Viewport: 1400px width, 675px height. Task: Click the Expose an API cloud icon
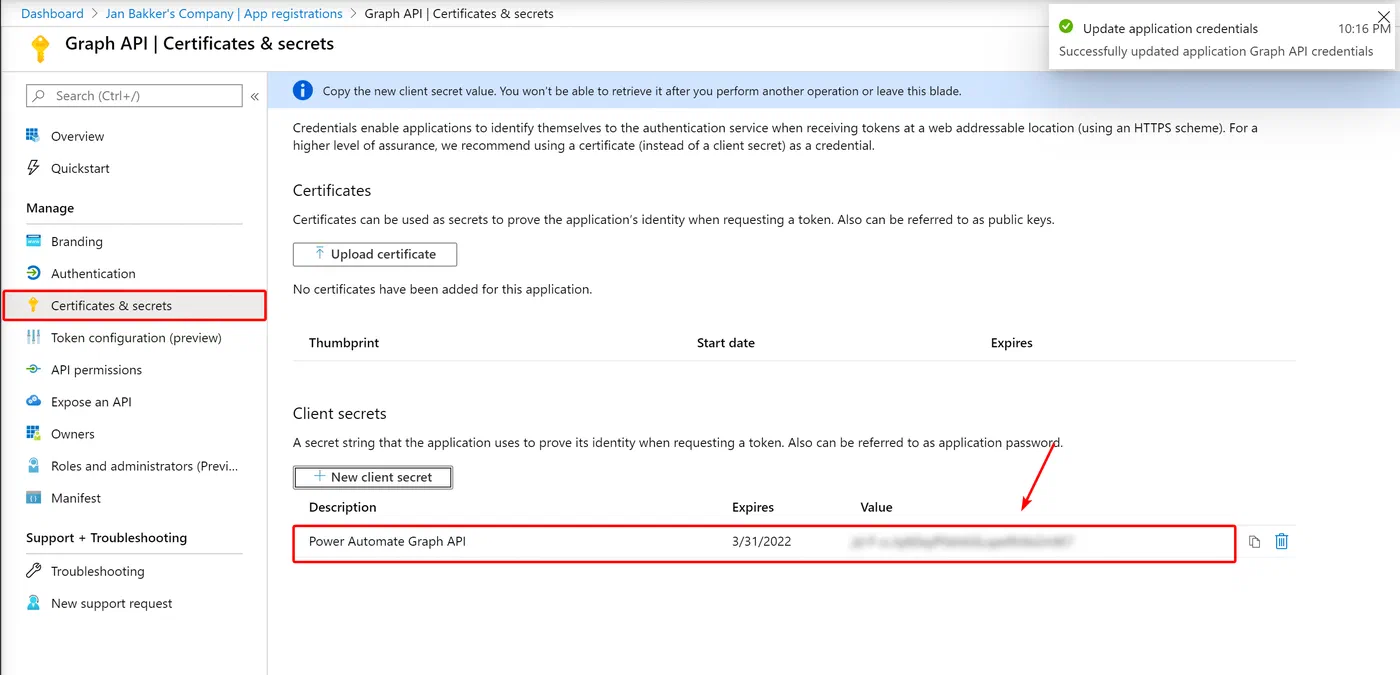(33, 401)
